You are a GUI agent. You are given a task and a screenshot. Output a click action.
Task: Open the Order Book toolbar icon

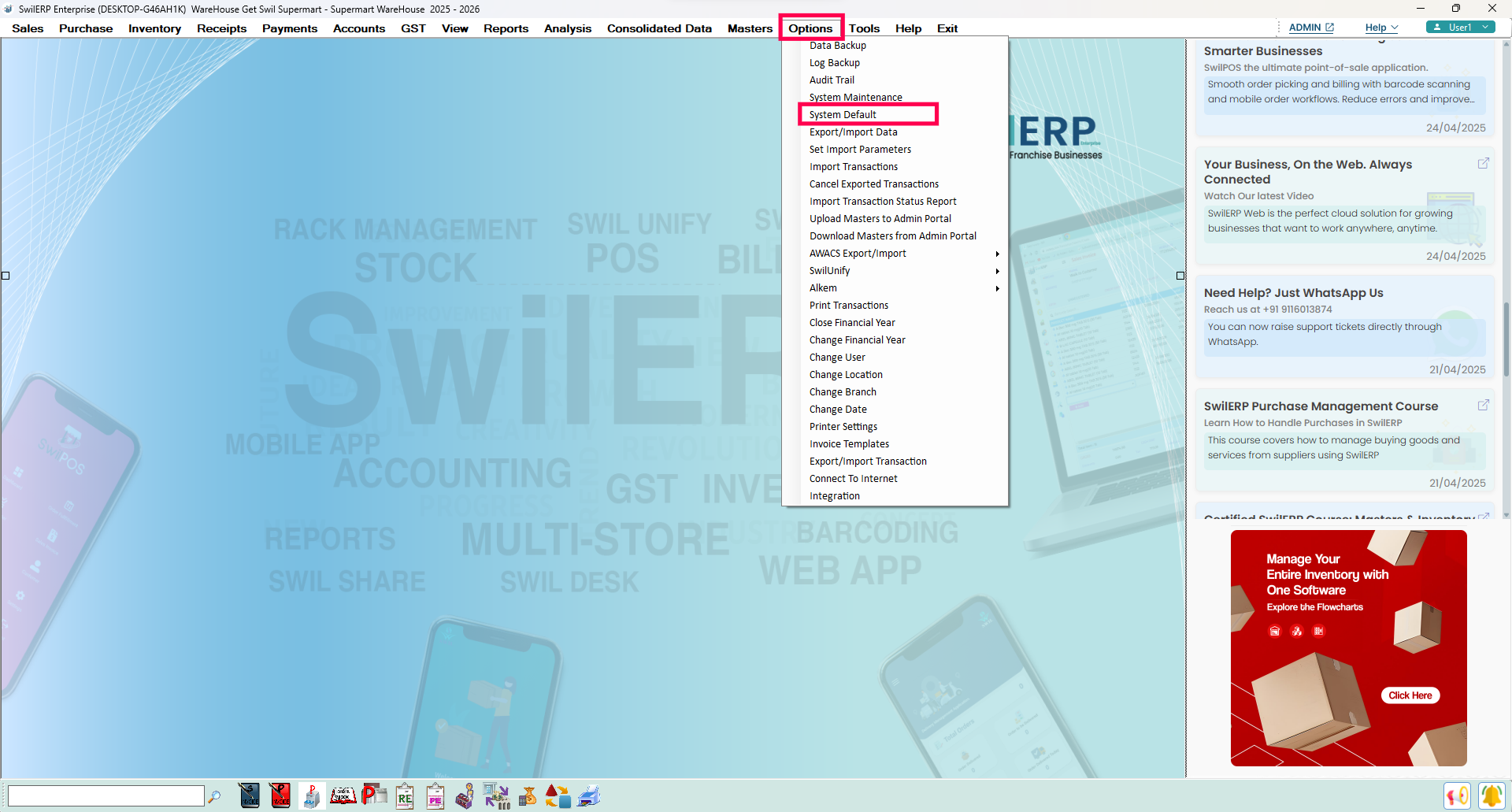tap(343, 795)
